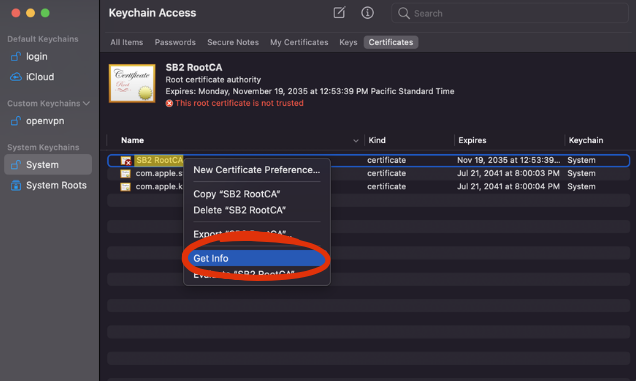Open the Secure Notes tab
The width and height of the screenshot is (636, 381).
pyautogui.click(x=233, y=42)
